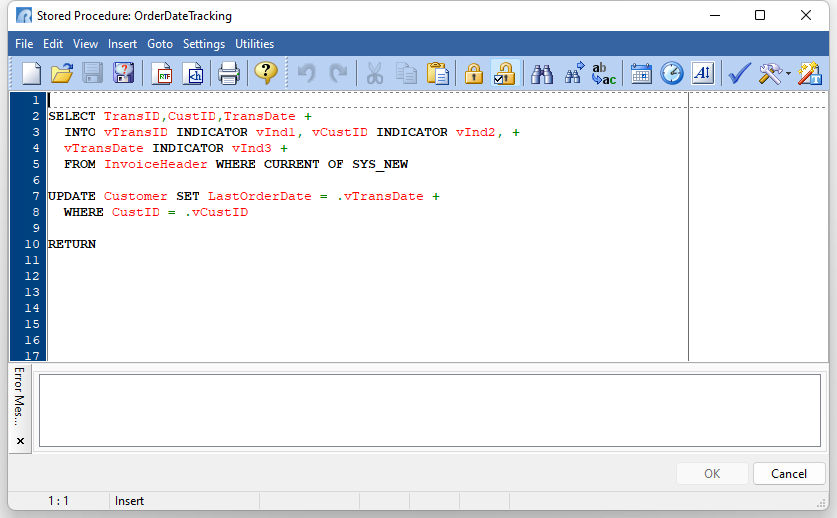The width and height of the screenshot is (837, 518).
Task: Click the Cut scissors icon
Action: click(x=374, y=74)
